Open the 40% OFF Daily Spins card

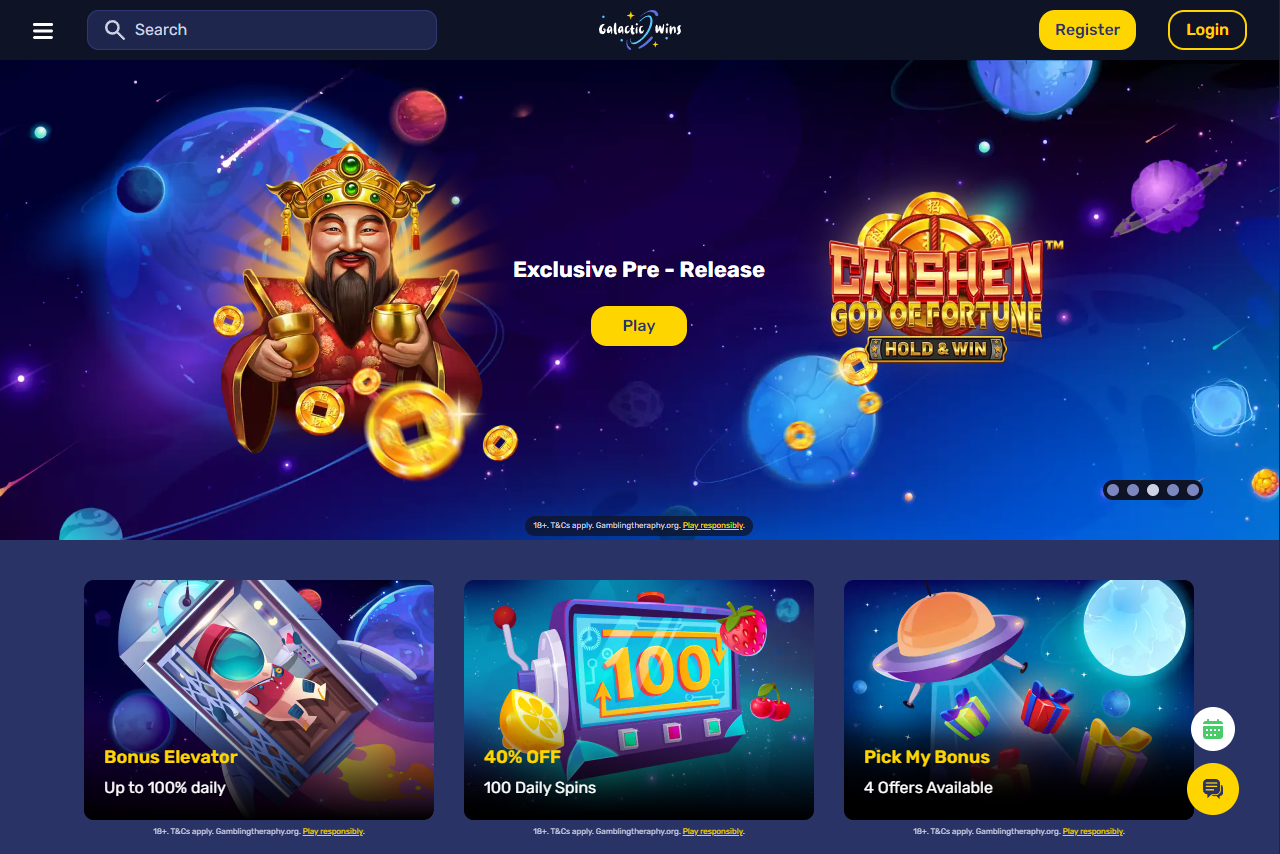[x=639, y=700]
